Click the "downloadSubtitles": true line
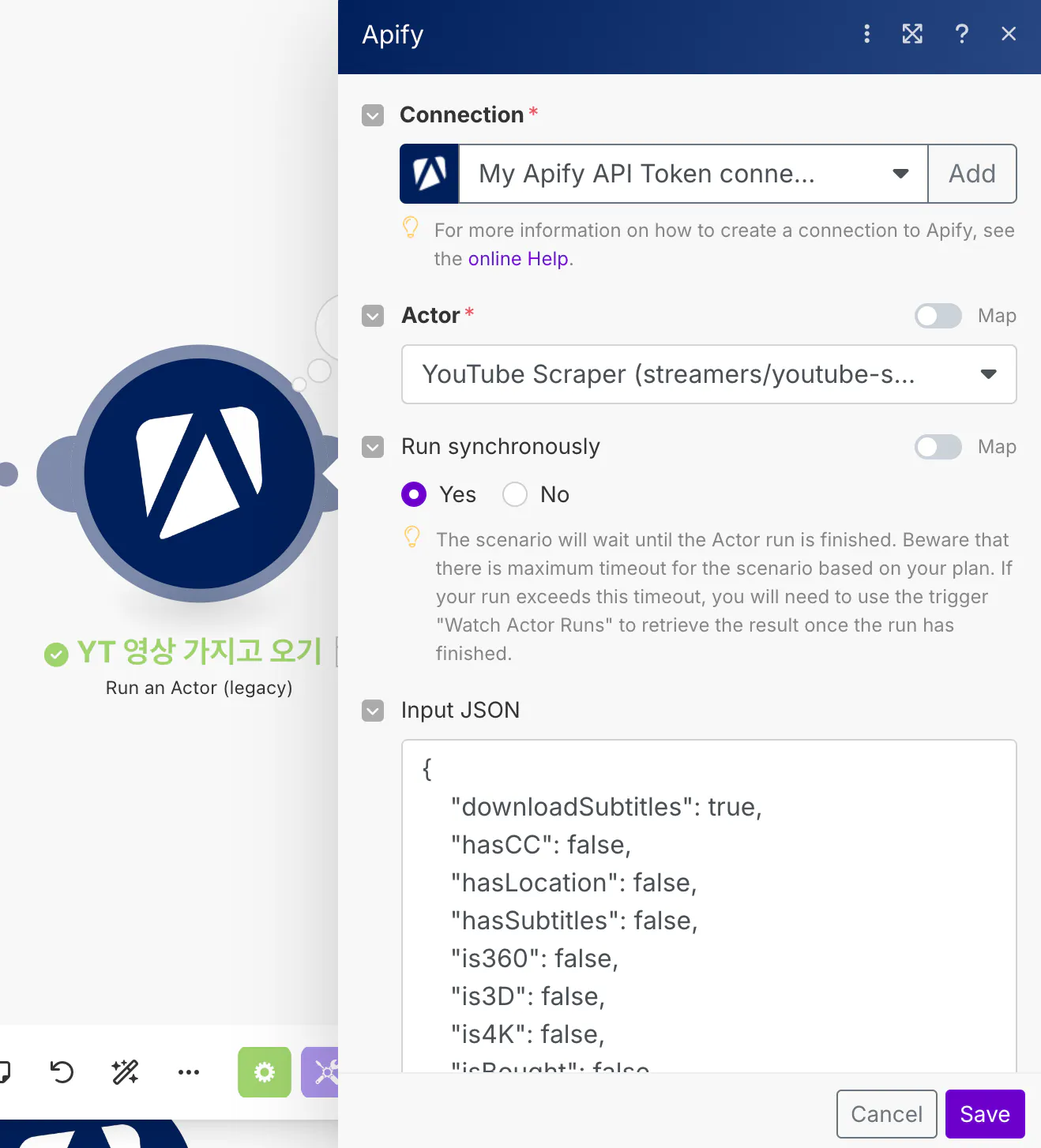Image resolution: width=1041 pixels, height=1148 pixels. click(607, 807)
